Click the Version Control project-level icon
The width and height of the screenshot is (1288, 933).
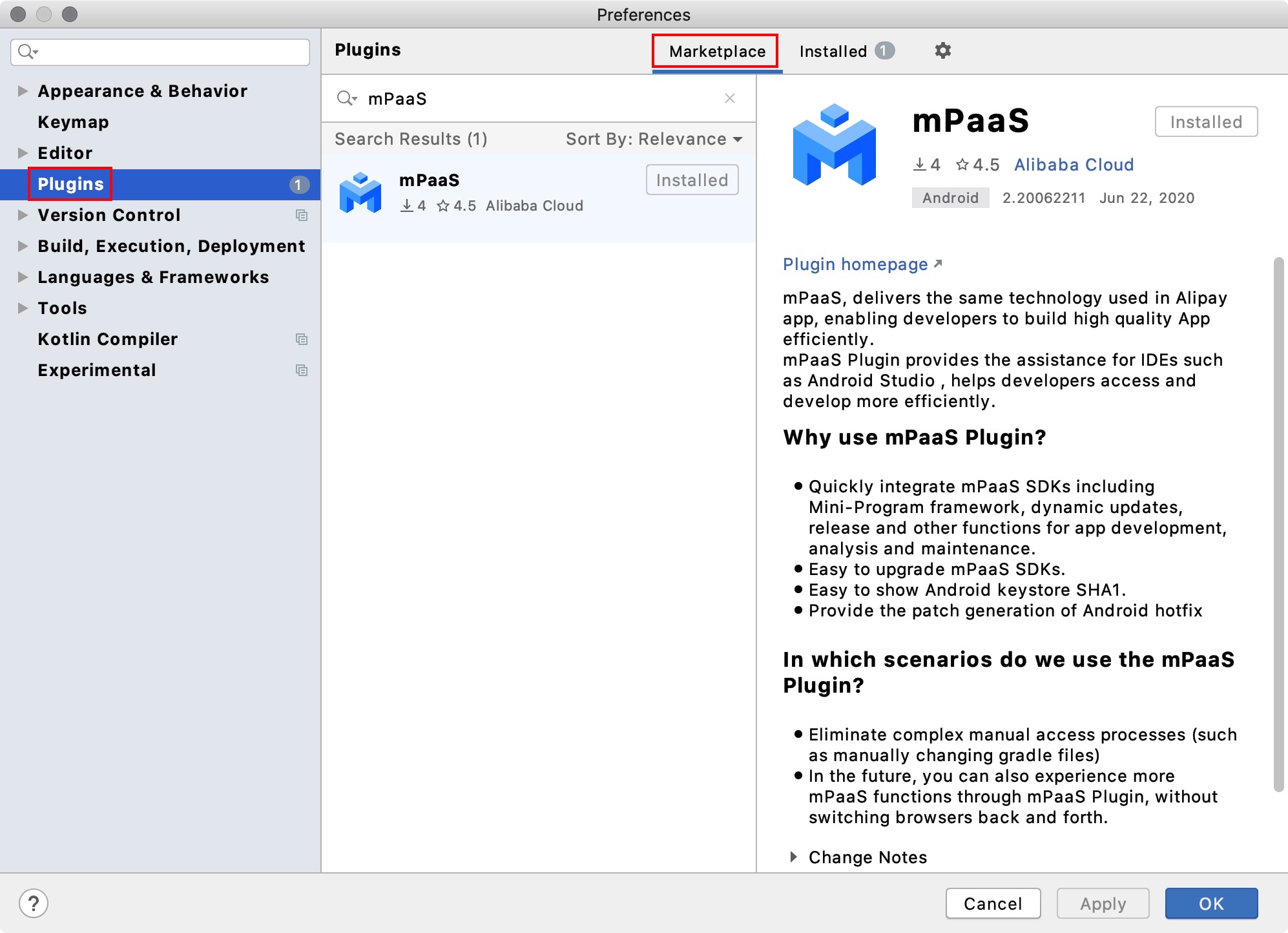point(302,215)
